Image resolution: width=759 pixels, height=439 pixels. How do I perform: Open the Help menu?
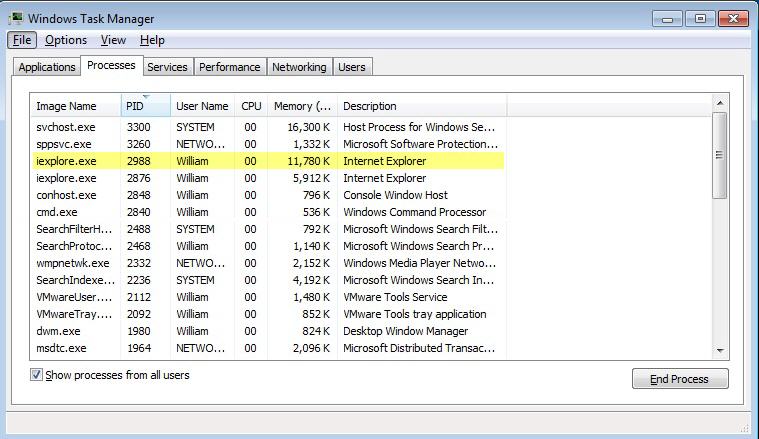pos(152,40)
